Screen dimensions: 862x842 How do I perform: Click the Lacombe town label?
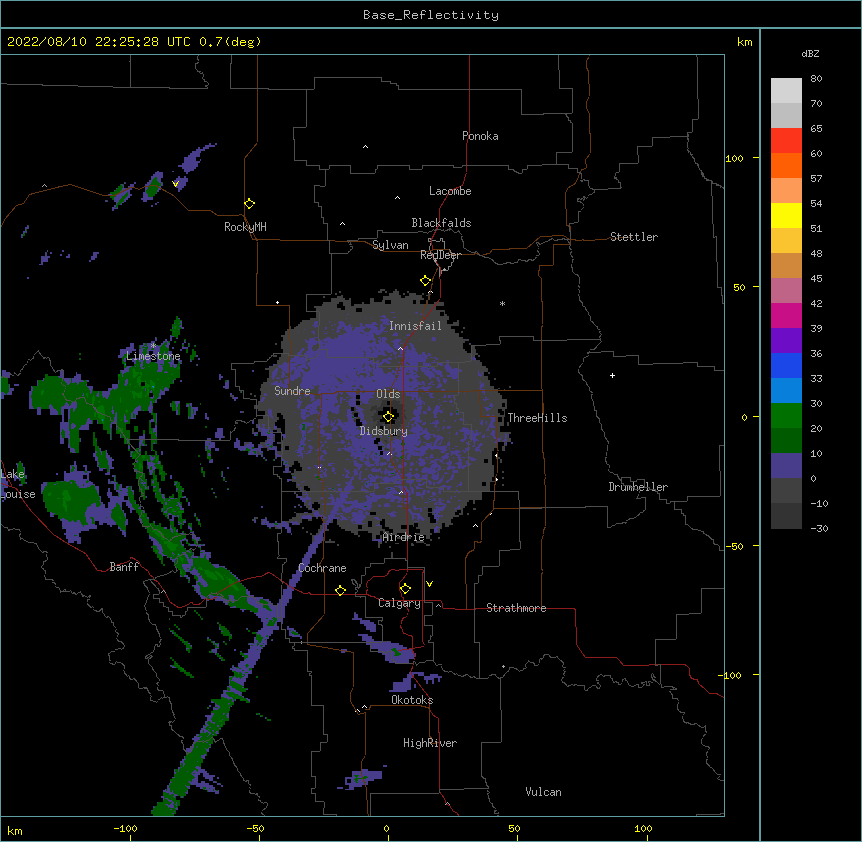(450, 191)
